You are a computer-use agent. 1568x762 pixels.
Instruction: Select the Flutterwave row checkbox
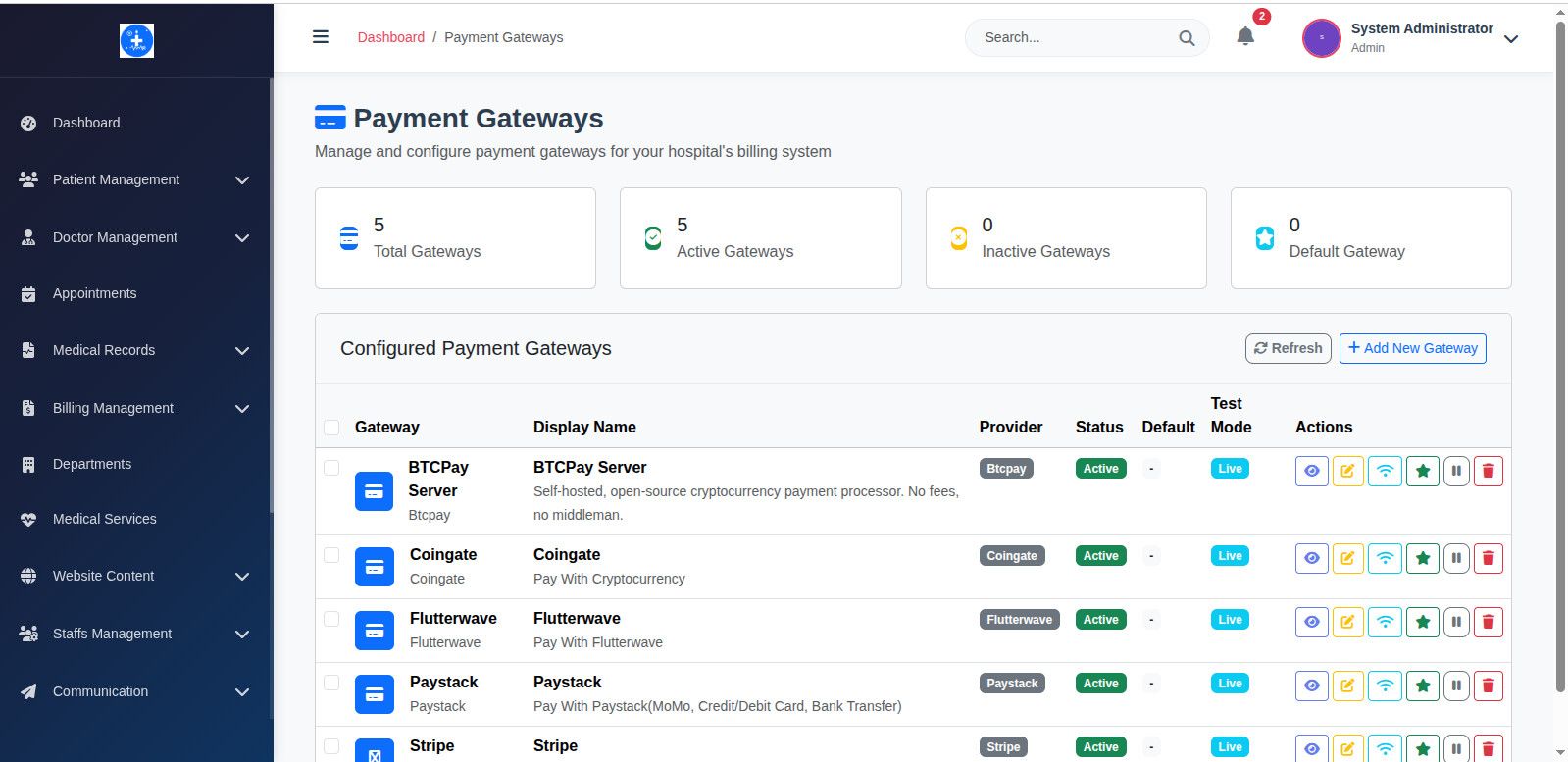tap(331, 619)
